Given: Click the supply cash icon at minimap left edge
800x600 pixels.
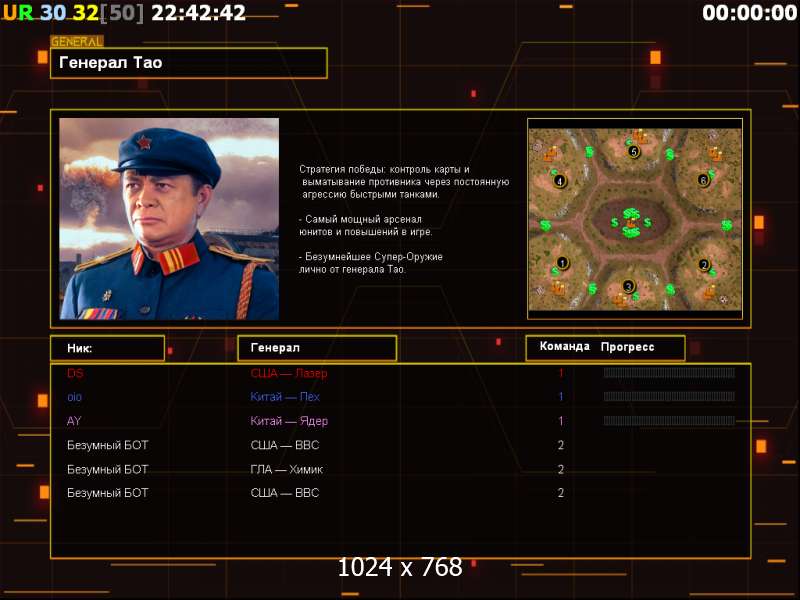Looking at the screenshot, I should tap(545, 225).
